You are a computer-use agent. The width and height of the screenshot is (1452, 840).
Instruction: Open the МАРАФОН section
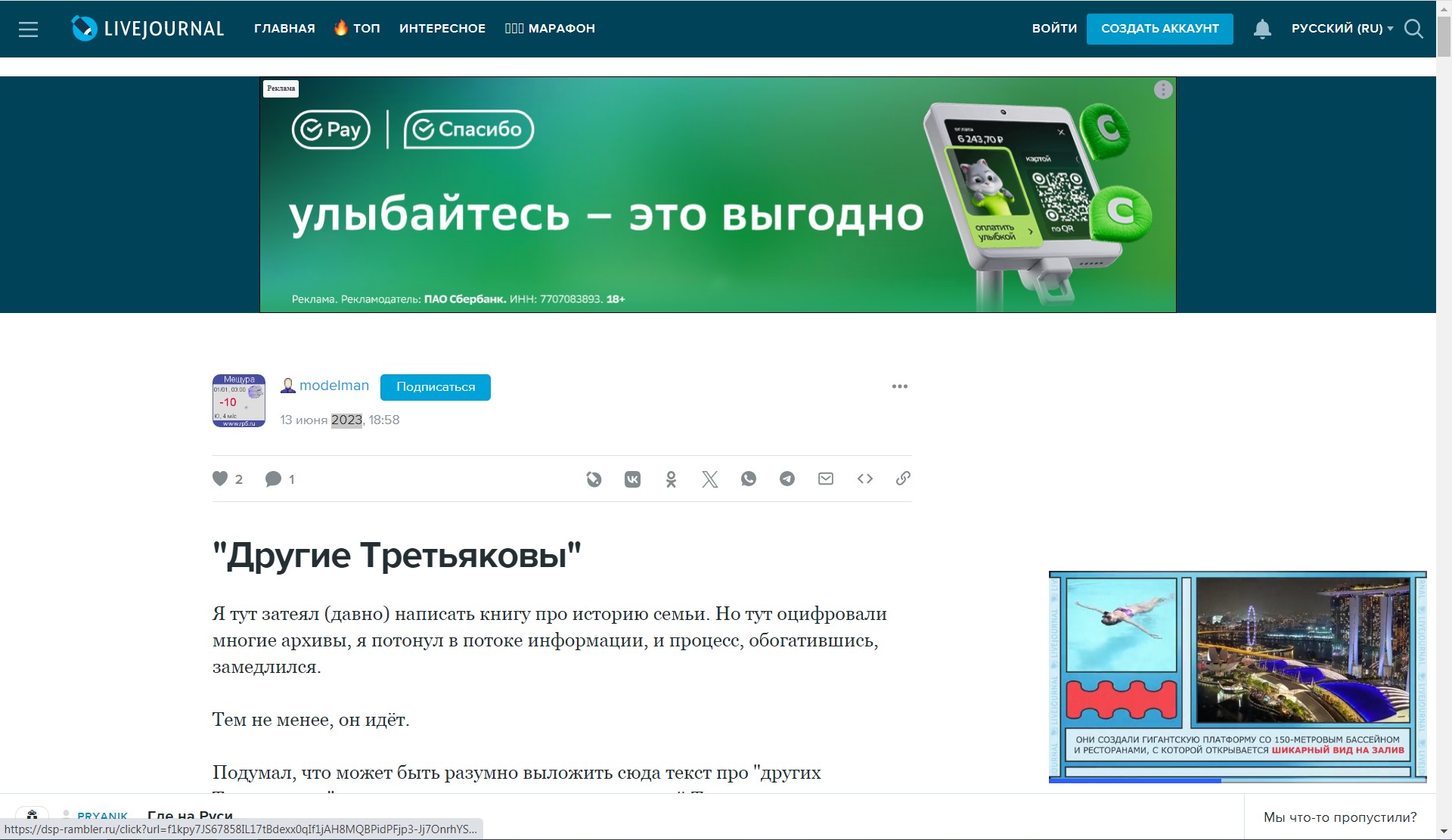pos(550,29)
